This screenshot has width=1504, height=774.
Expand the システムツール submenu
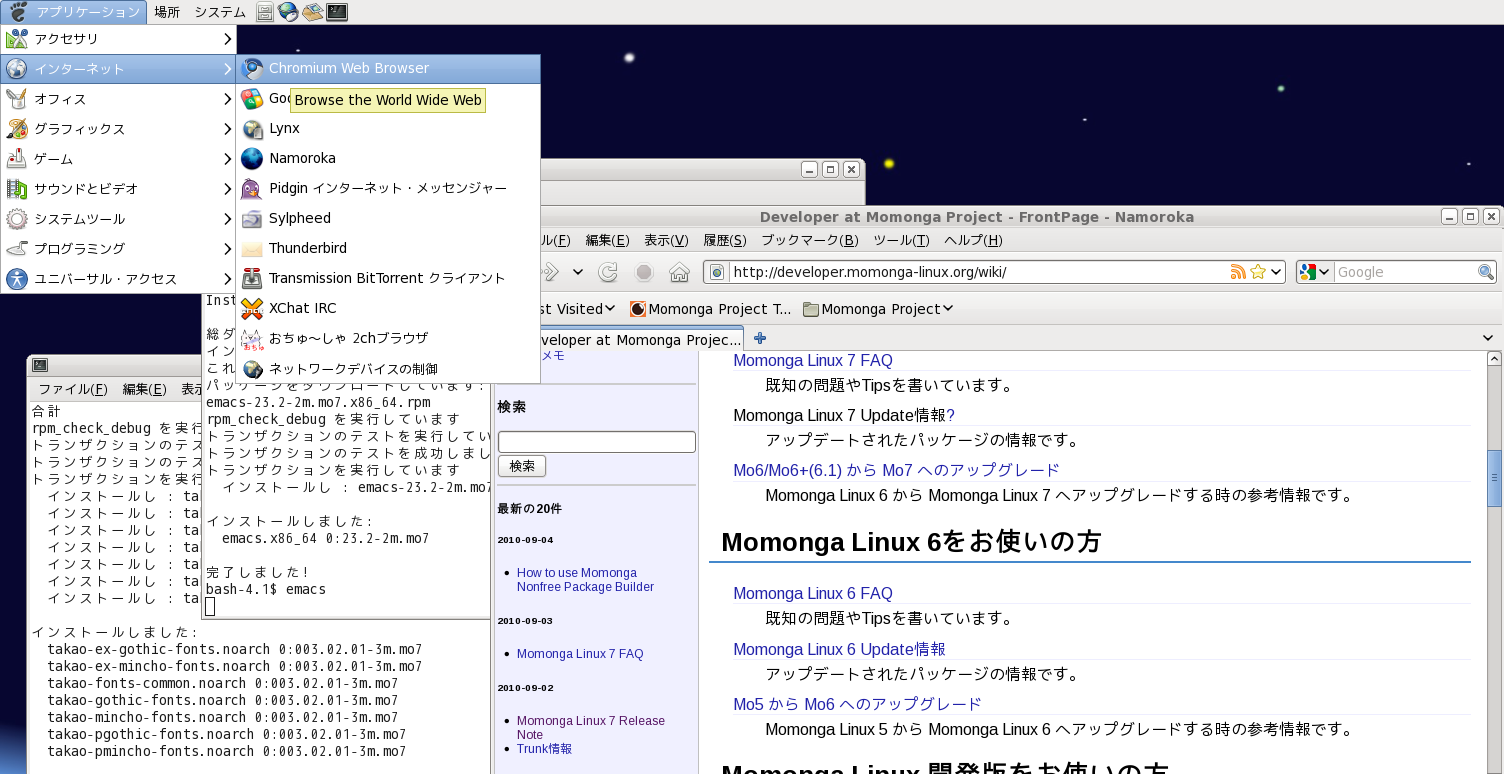118,219
